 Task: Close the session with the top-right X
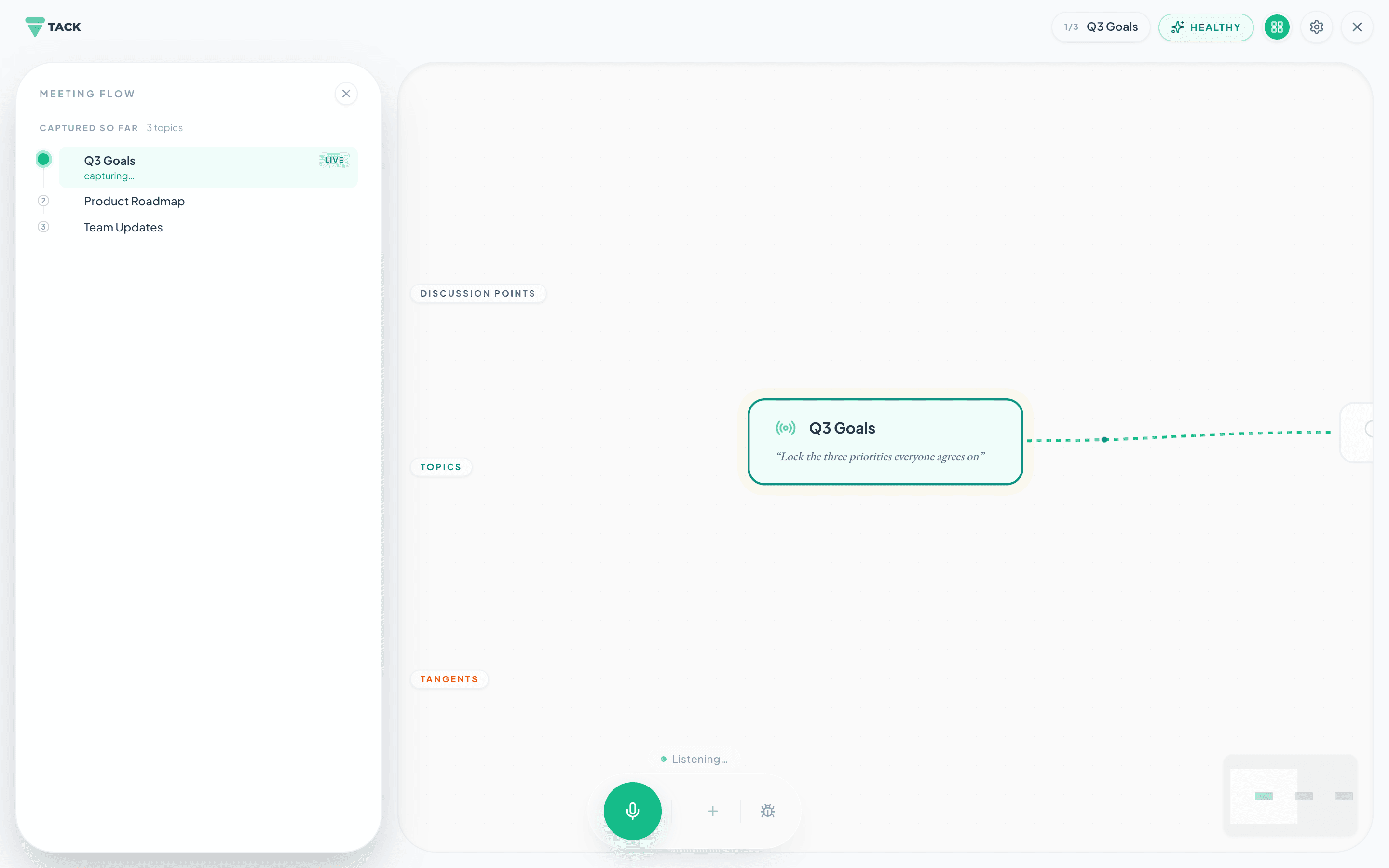tap(1357, 27)
